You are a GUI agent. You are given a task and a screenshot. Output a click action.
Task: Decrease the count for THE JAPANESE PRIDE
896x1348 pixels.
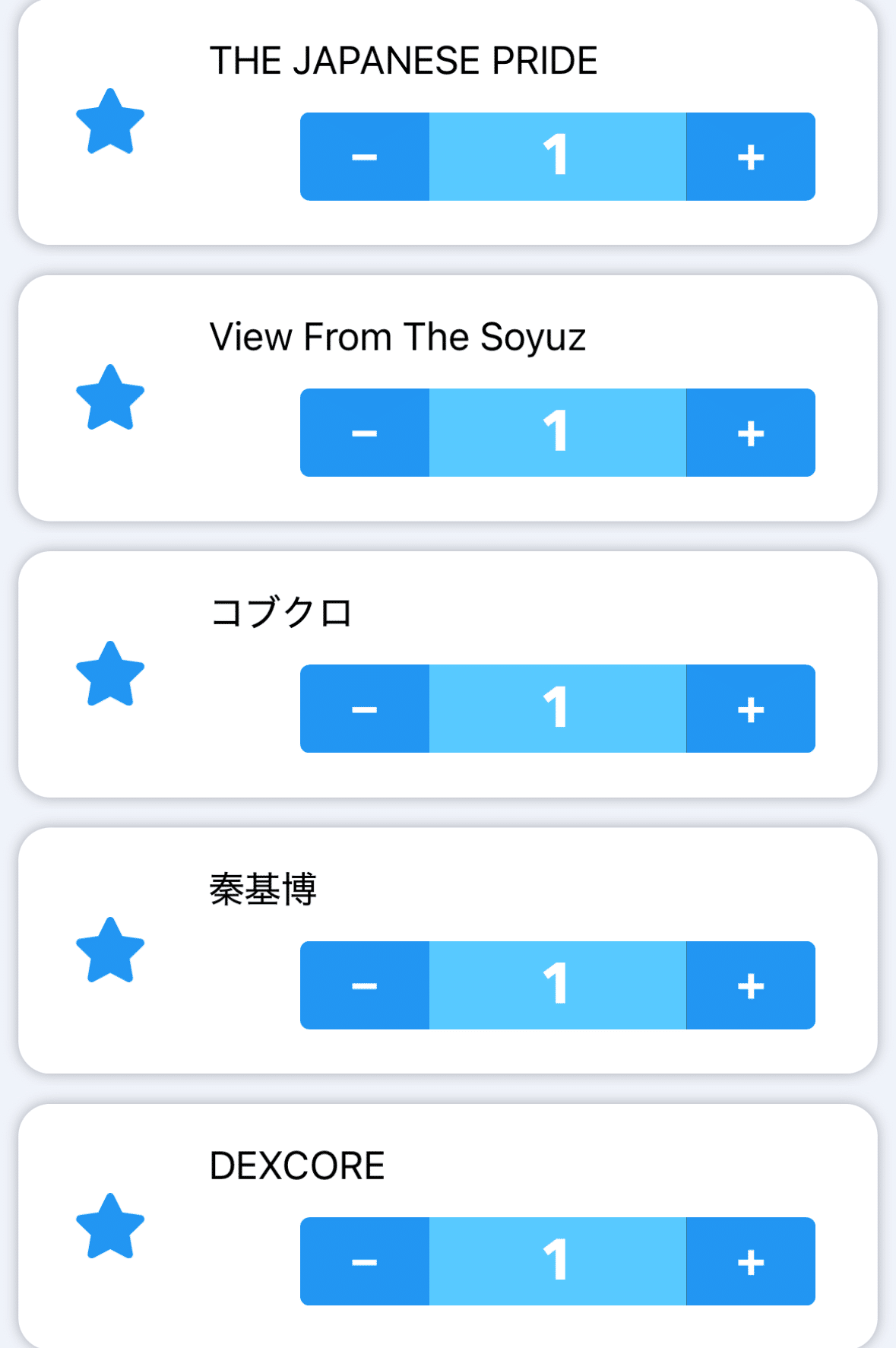(365, 157)
